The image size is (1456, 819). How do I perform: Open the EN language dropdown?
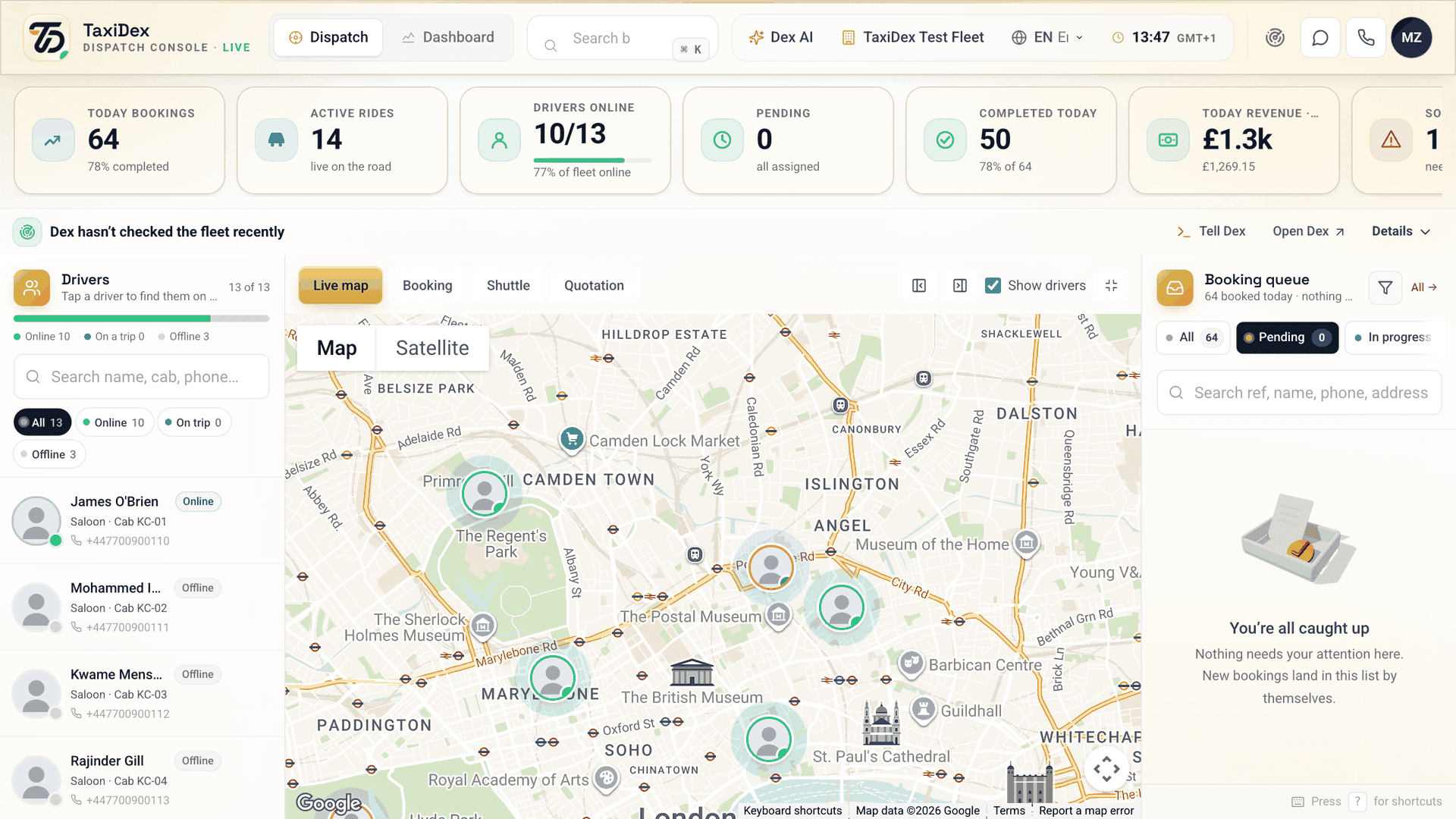1047,37
